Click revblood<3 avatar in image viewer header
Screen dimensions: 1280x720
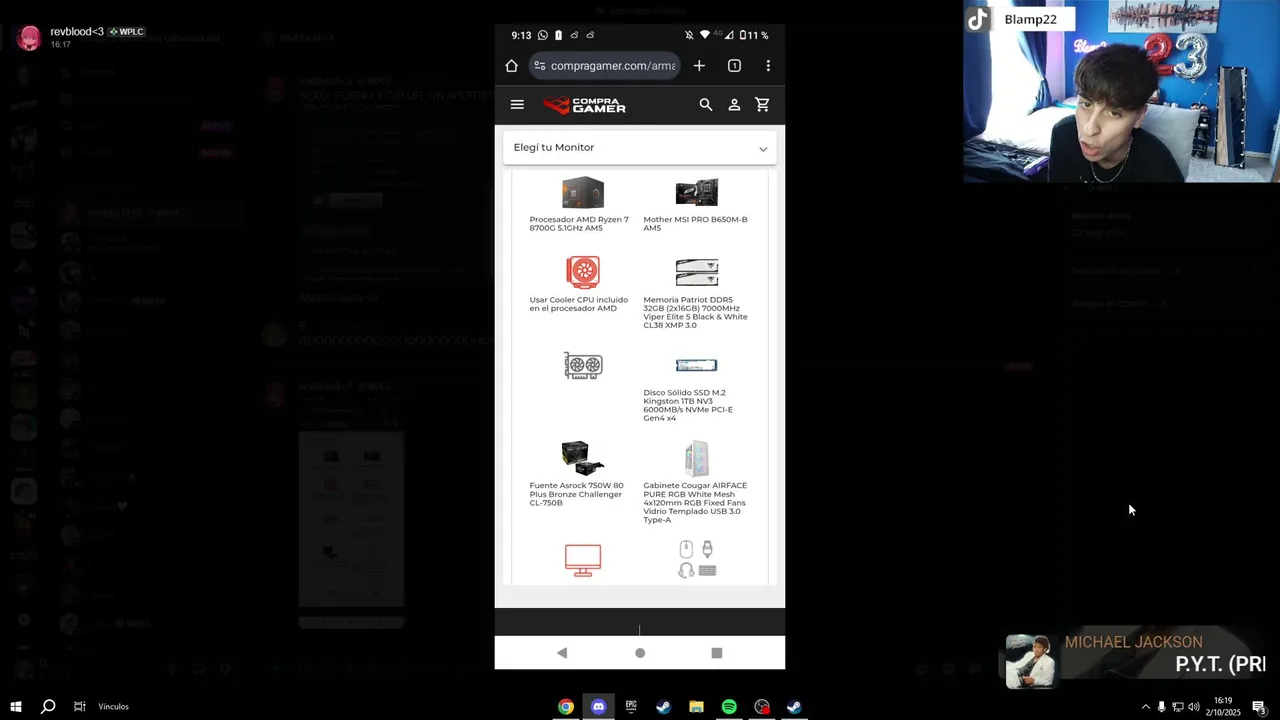pos(28,38)
